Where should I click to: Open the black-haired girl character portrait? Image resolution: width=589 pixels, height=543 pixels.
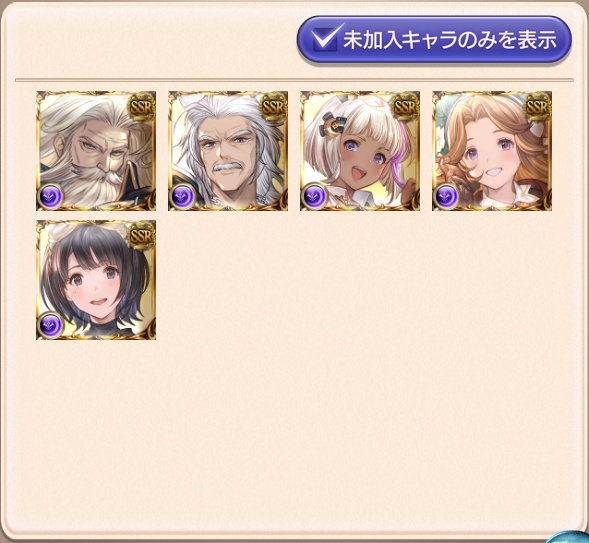click(x=96, y=280)
